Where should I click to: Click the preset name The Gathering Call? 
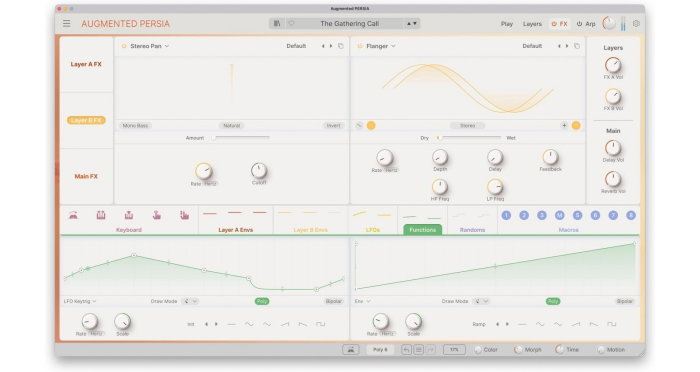click(350, 24)
